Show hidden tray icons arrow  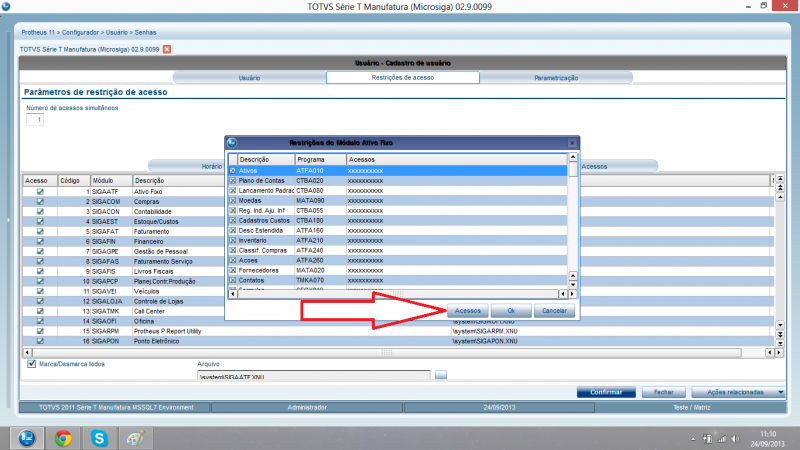click(692, 439)
